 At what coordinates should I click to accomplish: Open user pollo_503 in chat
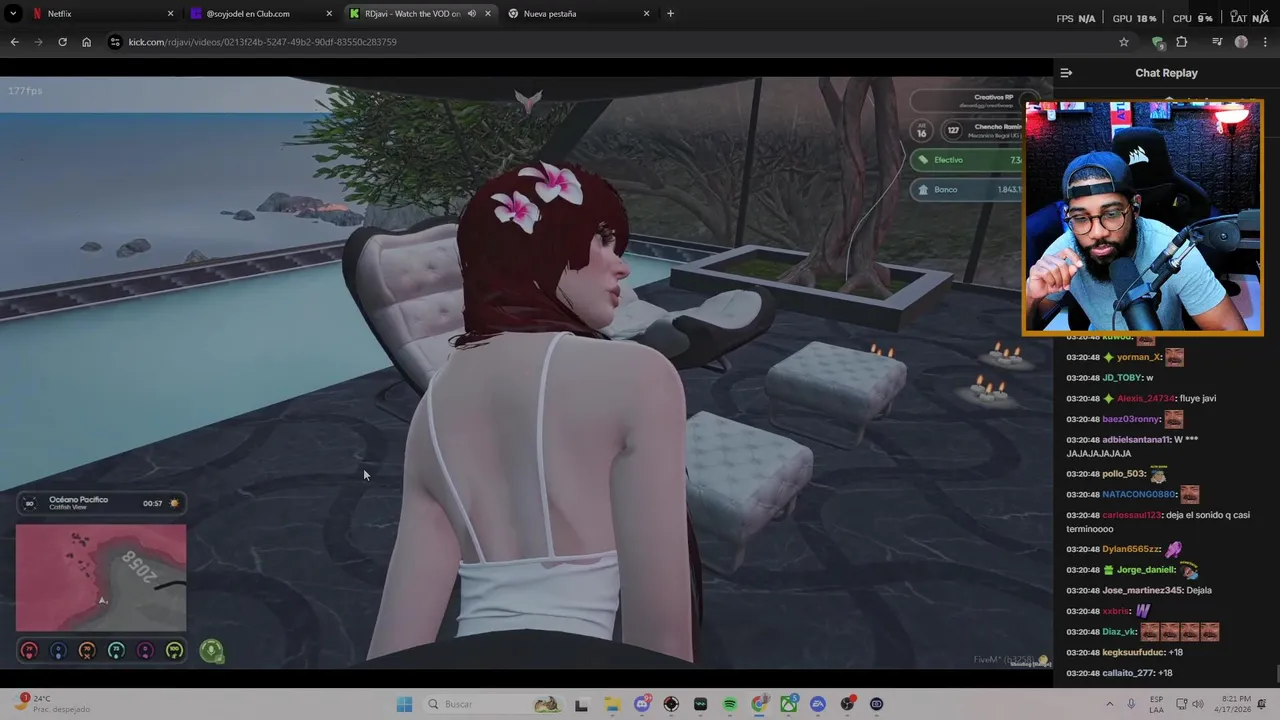[1124, 474]
